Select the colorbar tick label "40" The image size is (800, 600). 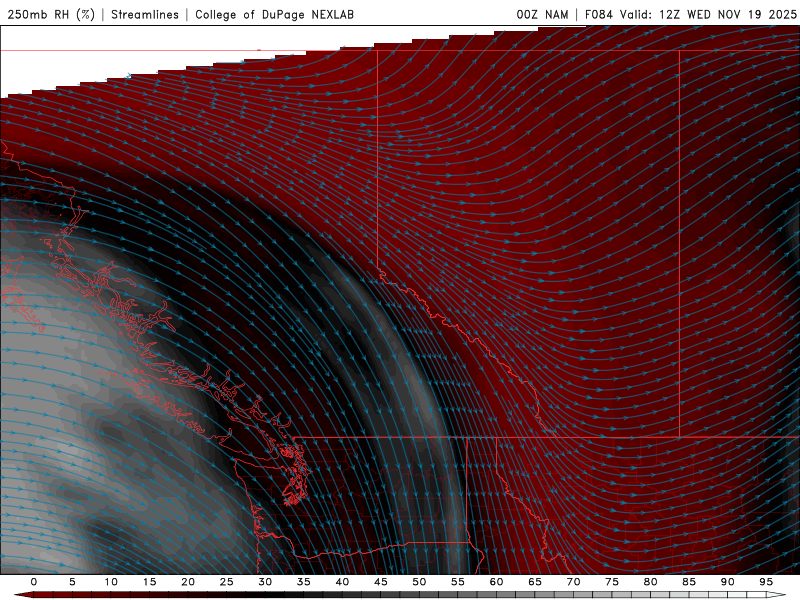tap(342, 582)
